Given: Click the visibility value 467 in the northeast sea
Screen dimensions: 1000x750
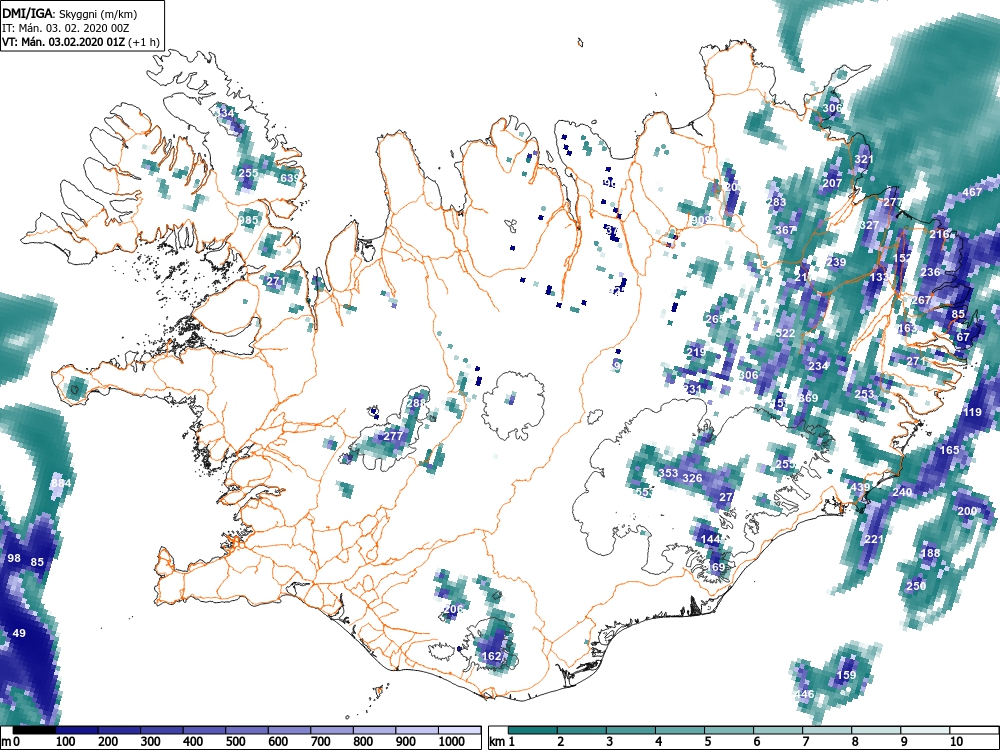Looking at the screenshot, I should [972, 192].
